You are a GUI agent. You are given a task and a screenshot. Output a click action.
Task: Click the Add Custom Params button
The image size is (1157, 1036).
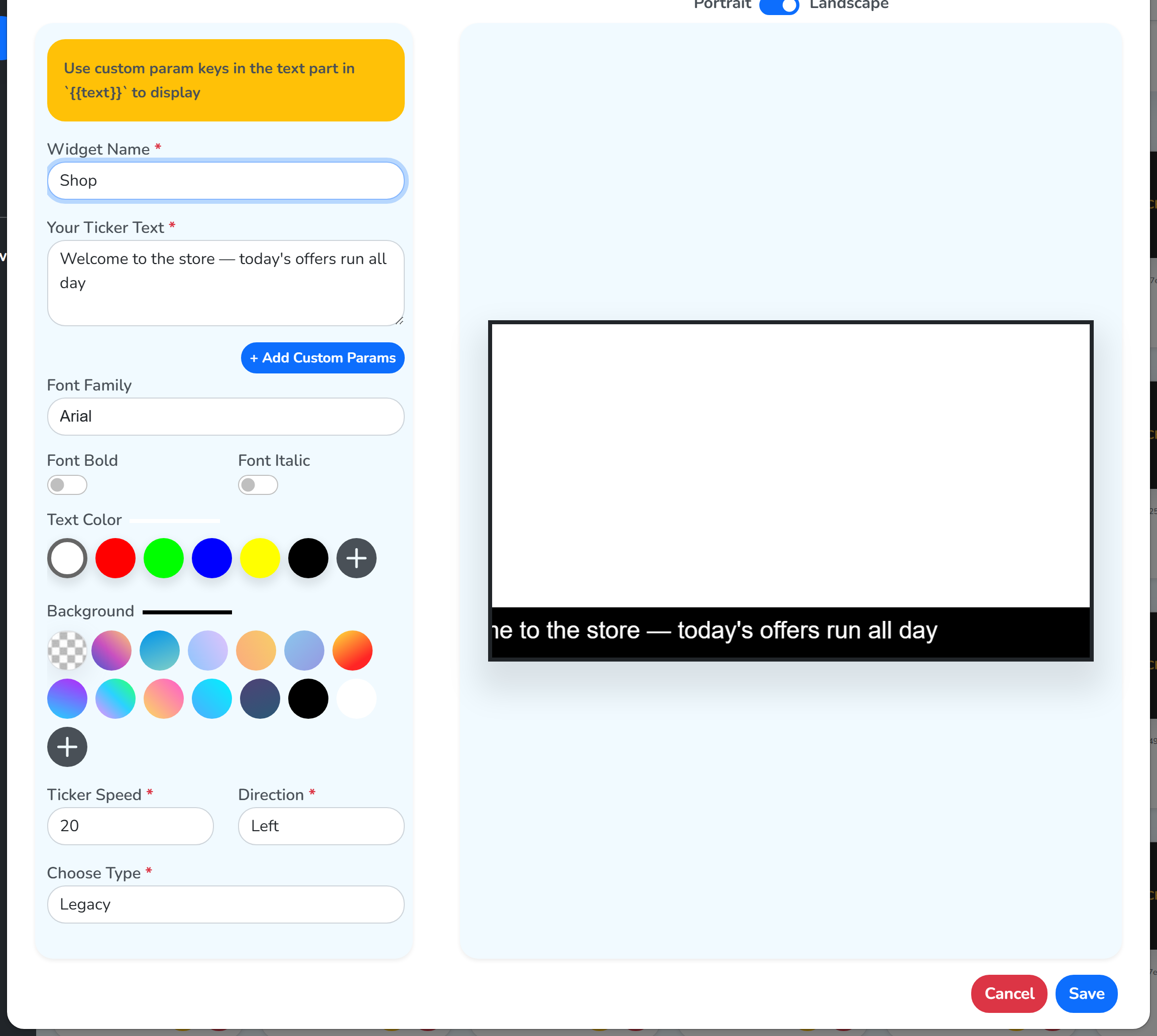click(323, 358)
